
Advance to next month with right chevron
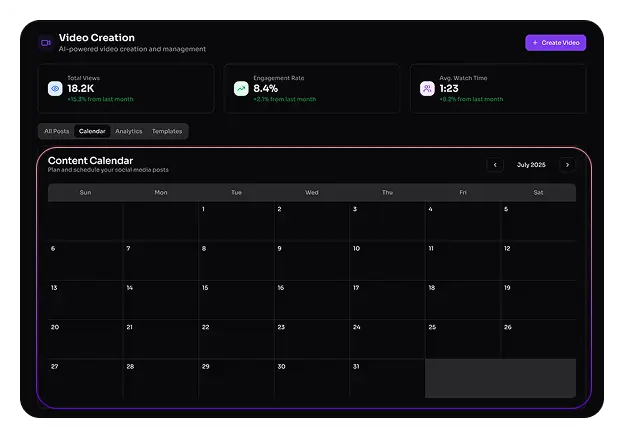[567, 165]
